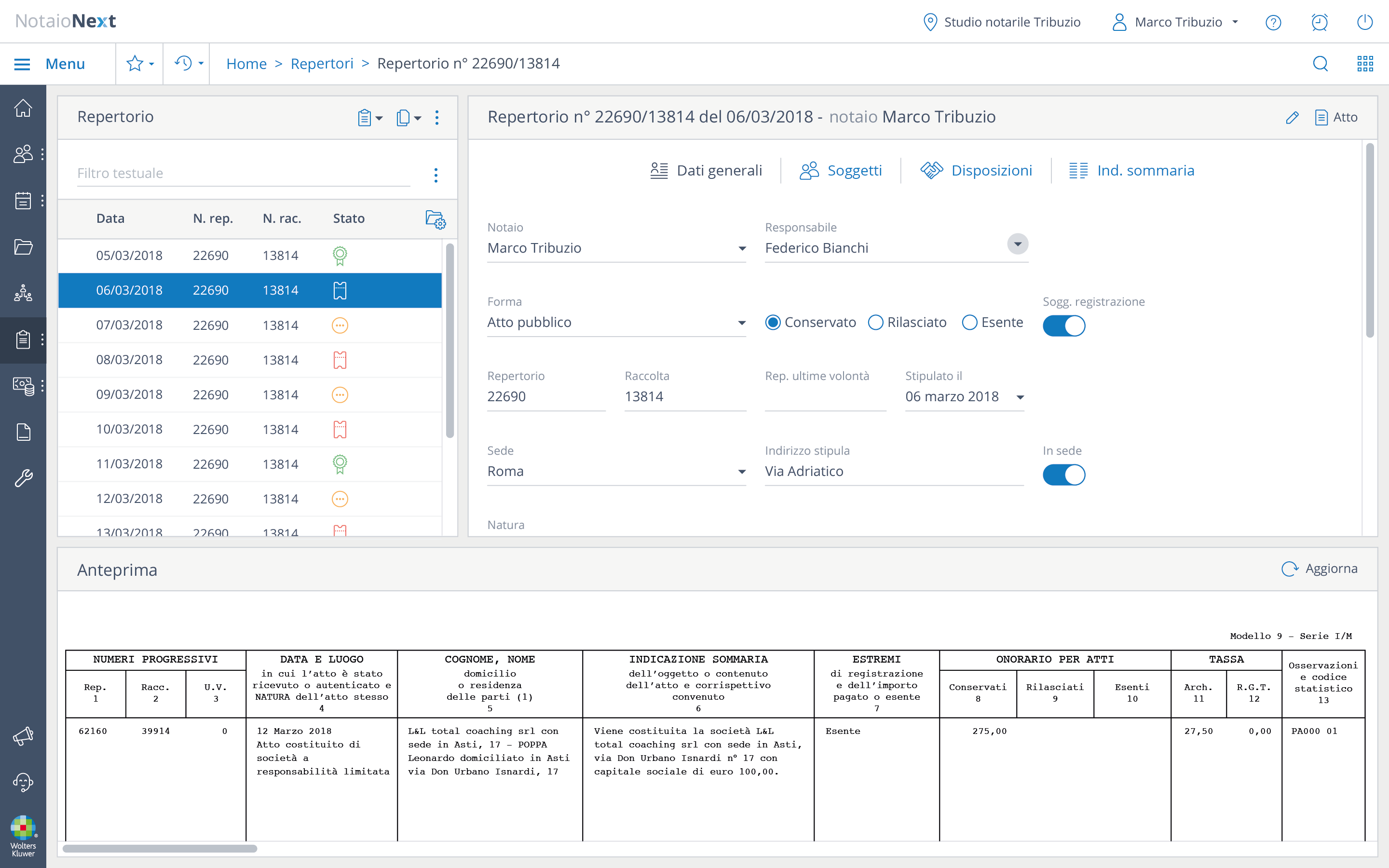Screen dimensions: 1389x868
Task: Open the megaphone announcements sidebar icon
Action: [23, 736]
